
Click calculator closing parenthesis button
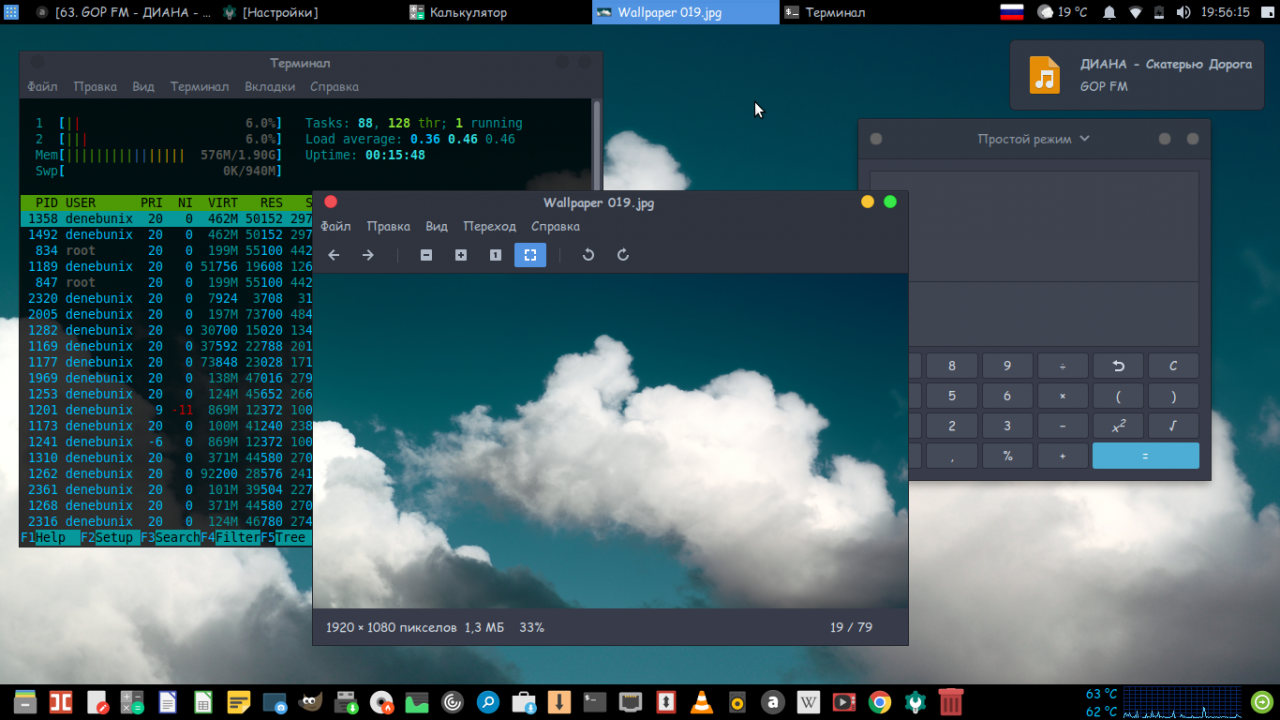1173,396
